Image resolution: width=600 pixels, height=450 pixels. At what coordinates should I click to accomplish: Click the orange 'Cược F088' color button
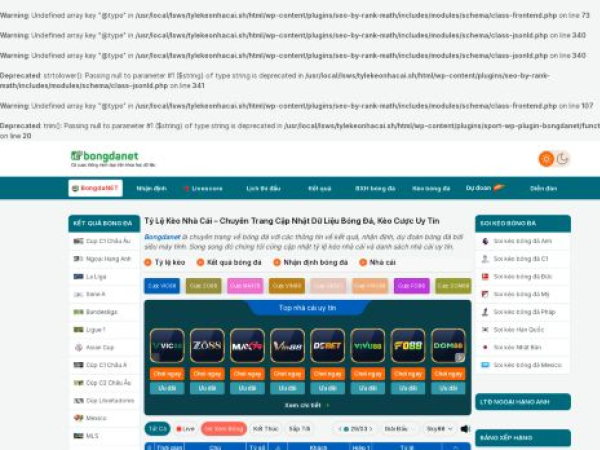[x=407, y=286]
